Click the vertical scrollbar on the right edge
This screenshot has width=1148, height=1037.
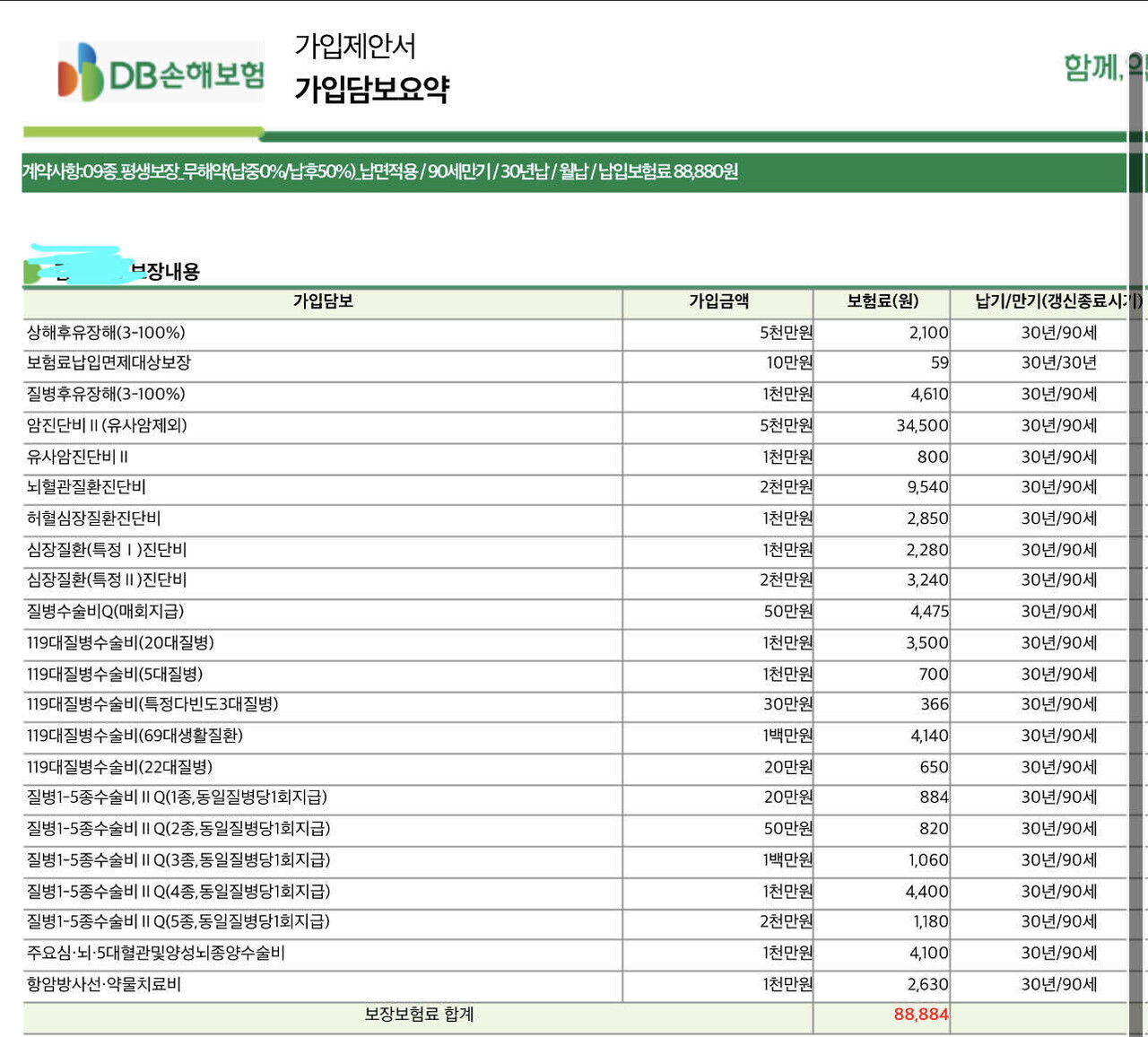click(x=1135, y=538)
